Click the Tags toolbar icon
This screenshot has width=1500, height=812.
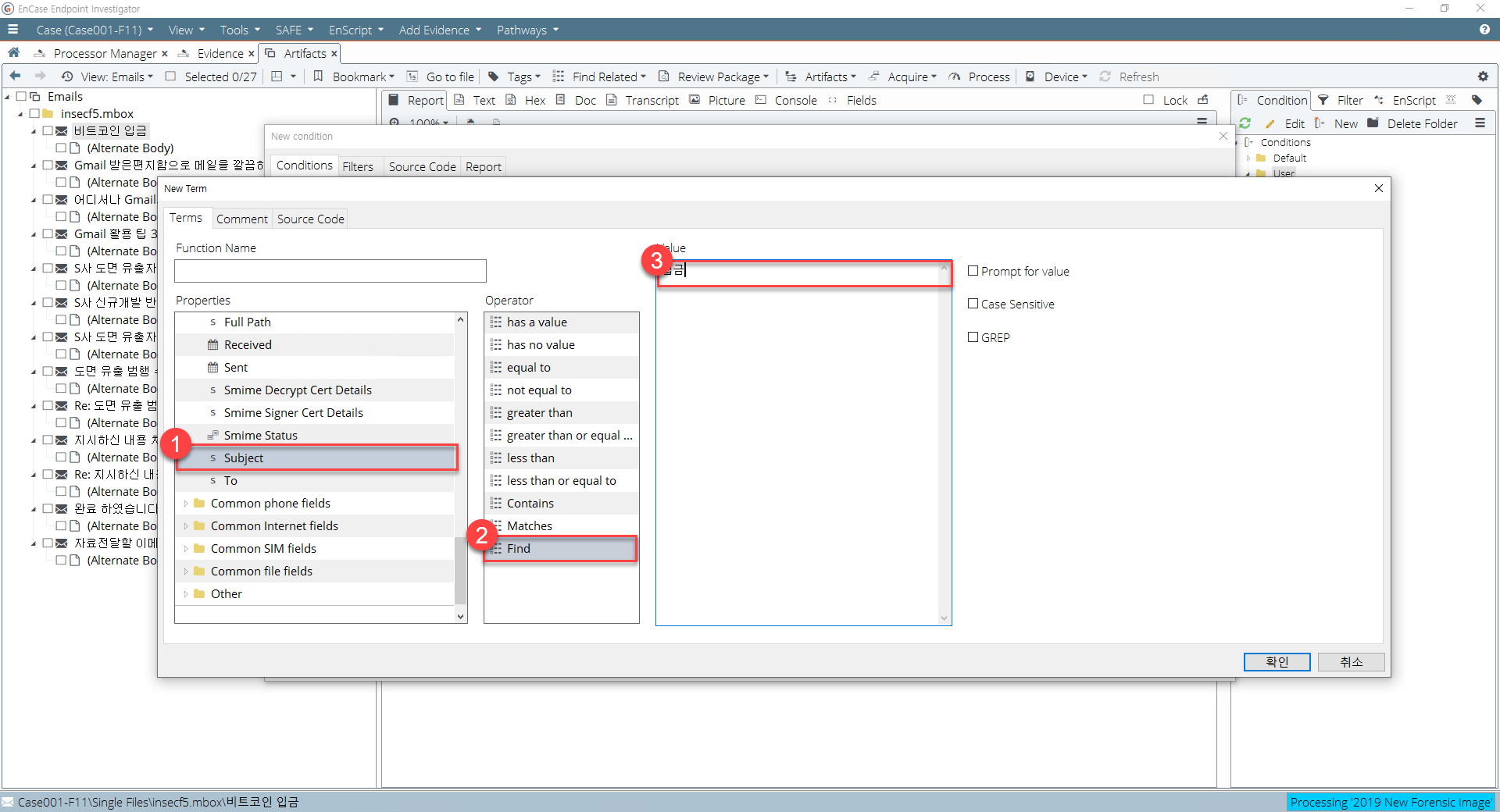tap(494, 77)
